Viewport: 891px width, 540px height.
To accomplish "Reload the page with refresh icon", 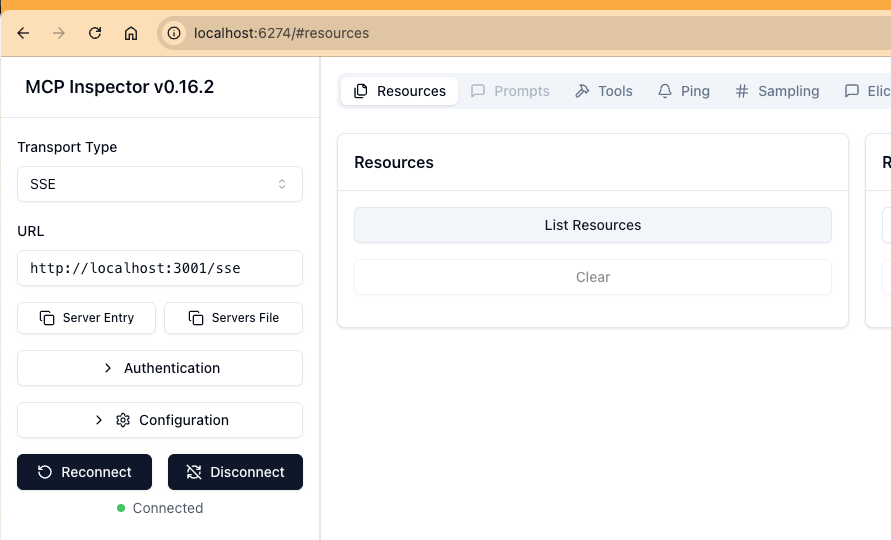I will 95,34.
